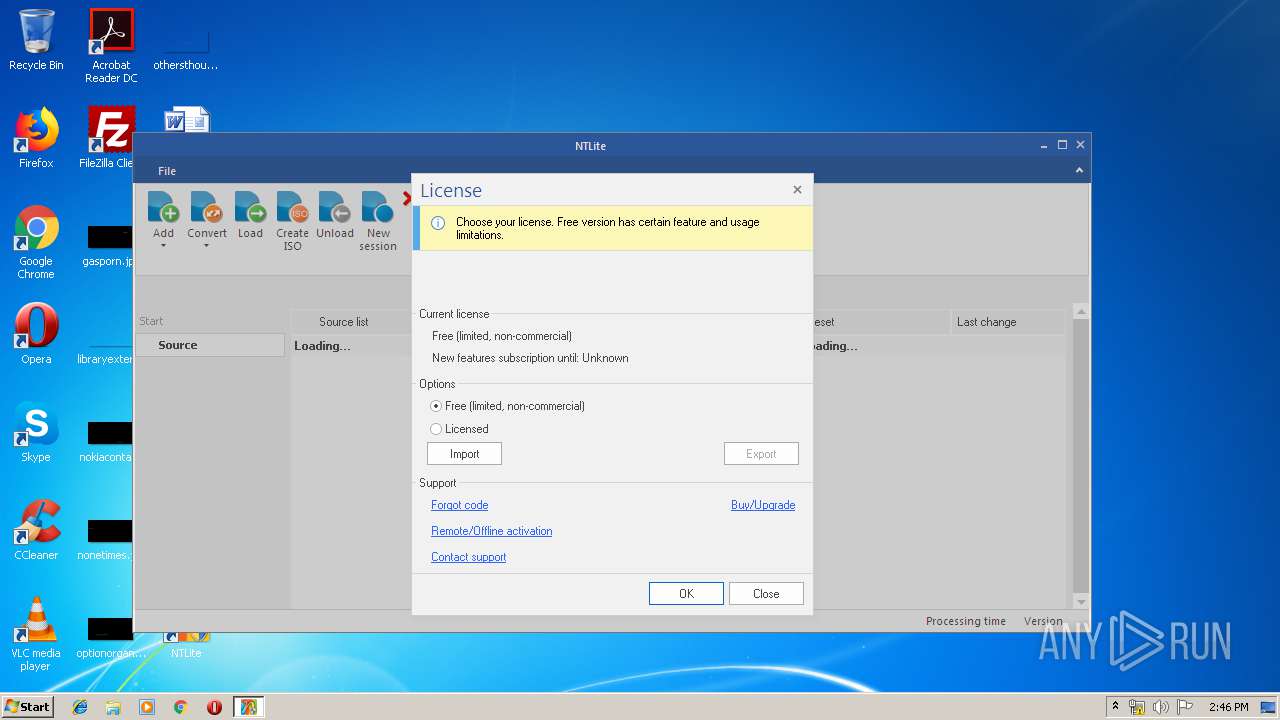Click the Export button
This screenshot has width=1280, height=720.
761,454
